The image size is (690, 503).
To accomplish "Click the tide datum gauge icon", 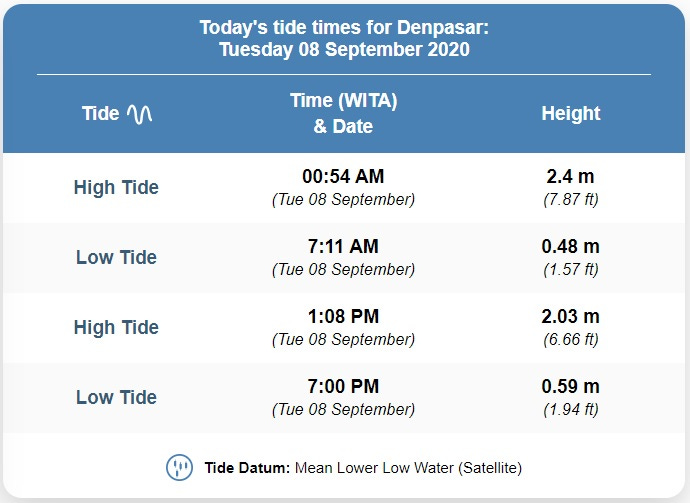I will point(179,467).
